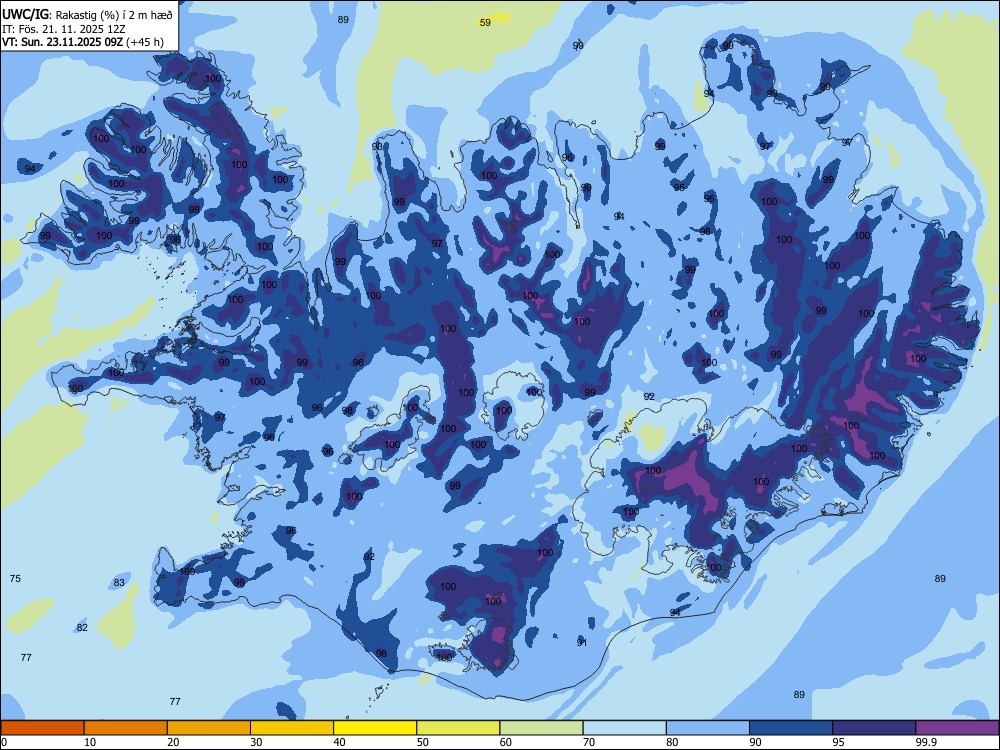Click the legend tick label '30'
This screenshot has width=1000, height=750.
point(256,742)
